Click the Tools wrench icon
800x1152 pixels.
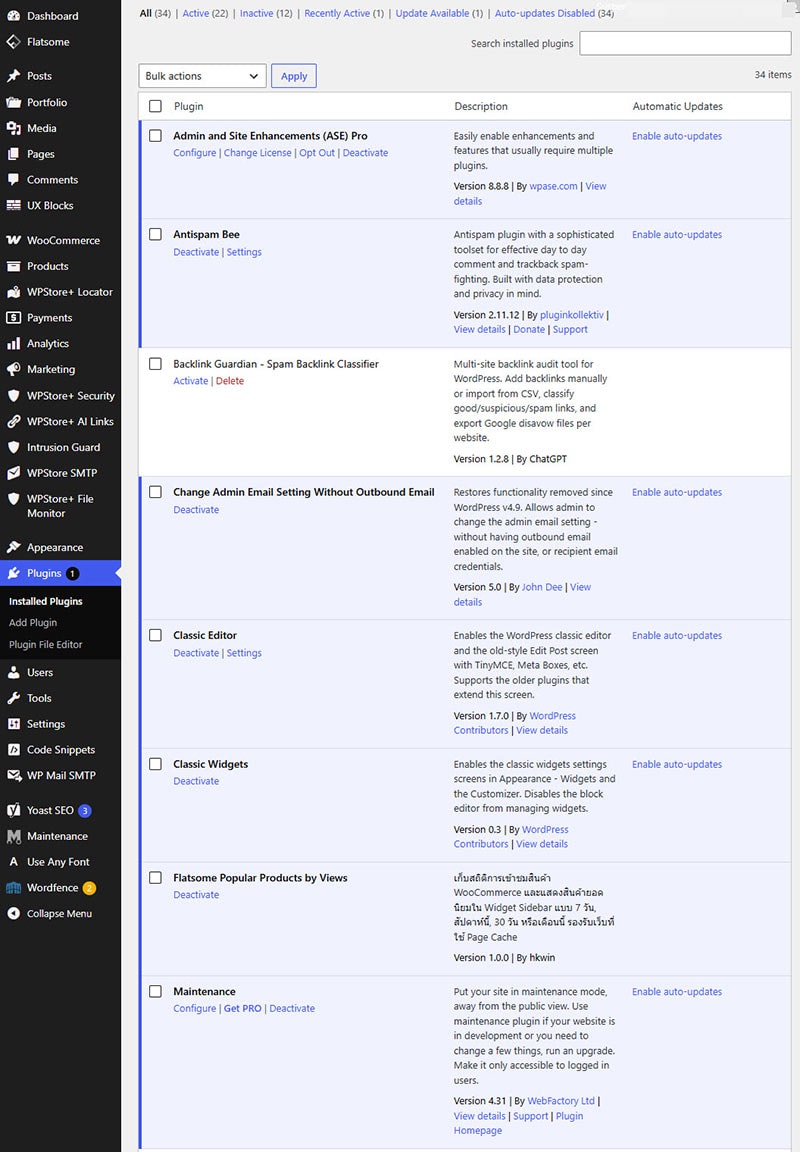[x=13, y=698]
